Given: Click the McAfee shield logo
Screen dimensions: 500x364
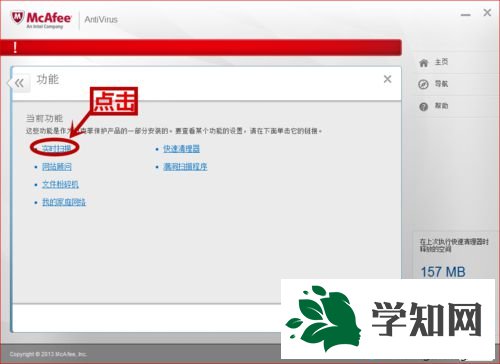Looking at the screenshot, I should (18, 17).
